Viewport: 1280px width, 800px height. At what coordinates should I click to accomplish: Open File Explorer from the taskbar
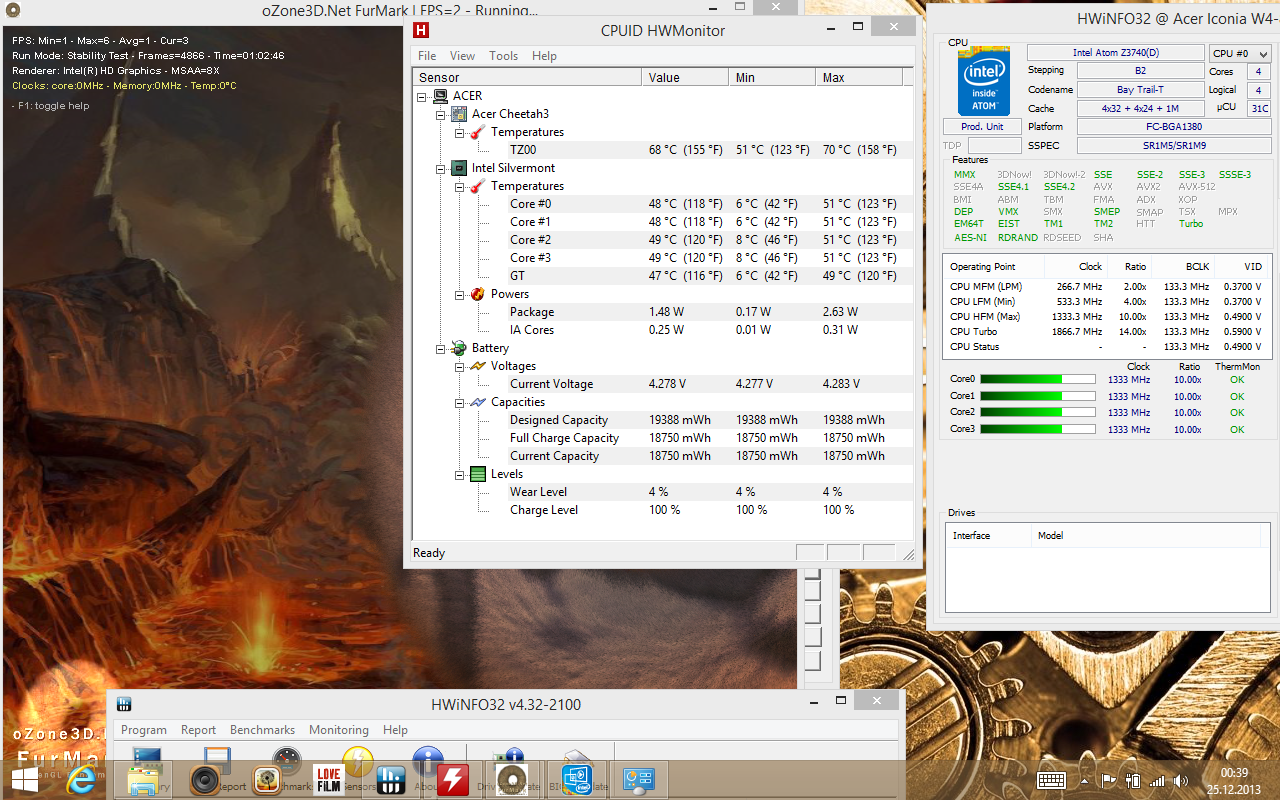tap(143, 780)
